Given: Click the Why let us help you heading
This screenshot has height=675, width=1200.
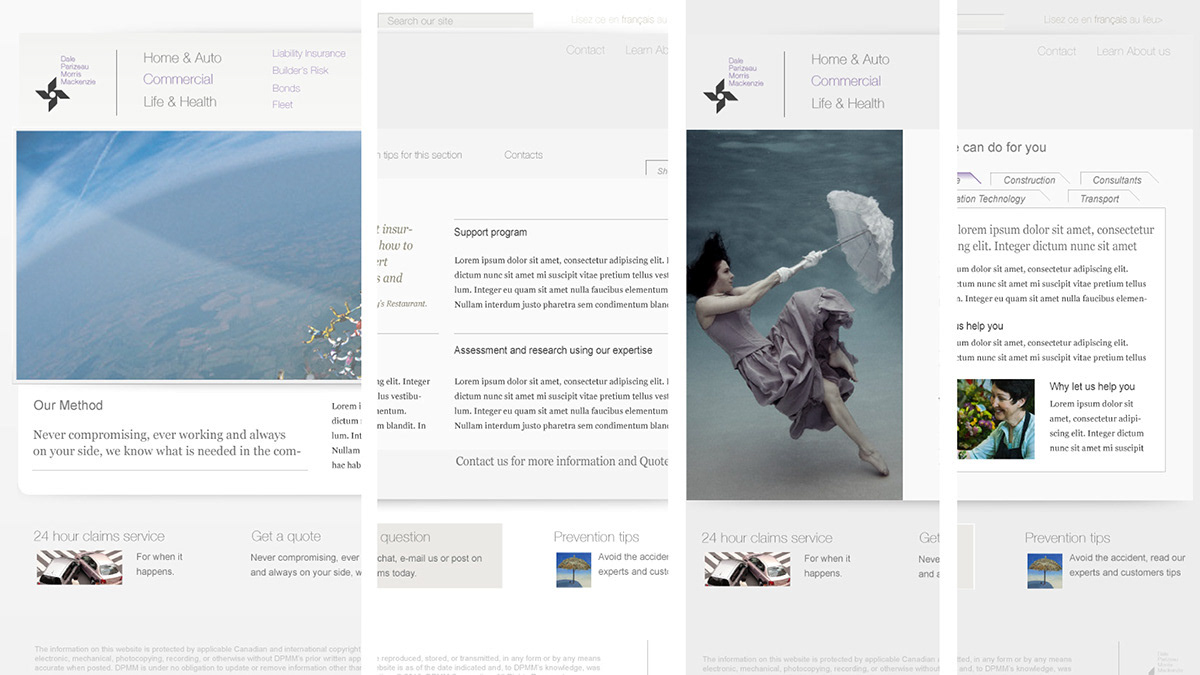Looking at the screenshot, I should (x=1092, y=387).
